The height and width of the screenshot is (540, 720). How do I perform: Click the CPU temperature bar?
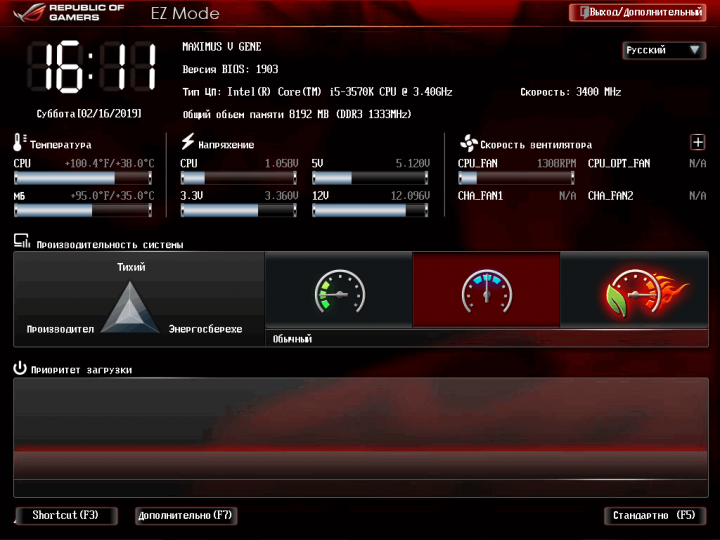click(83, 178)
